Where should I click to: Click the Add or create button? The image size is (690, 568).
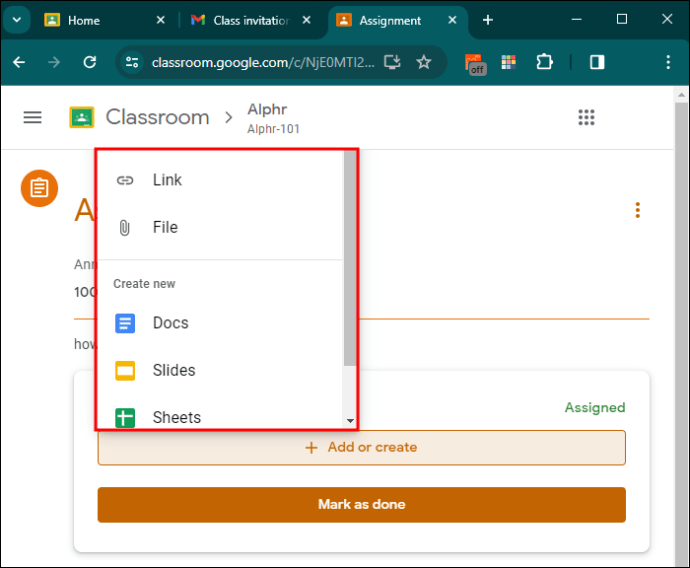click(x=361, y=447)
